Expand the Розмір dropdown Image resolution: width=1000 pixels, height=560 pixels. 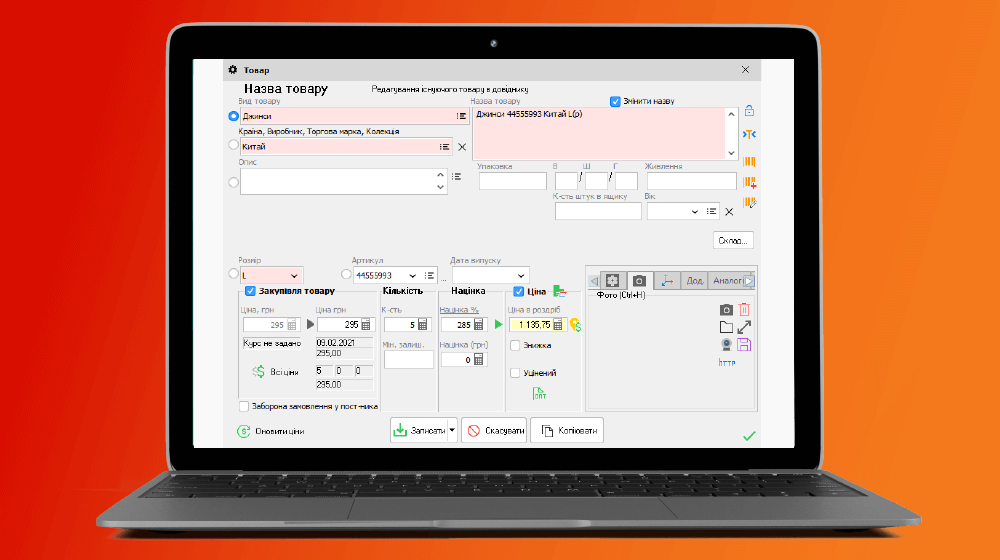click(294, 275)
